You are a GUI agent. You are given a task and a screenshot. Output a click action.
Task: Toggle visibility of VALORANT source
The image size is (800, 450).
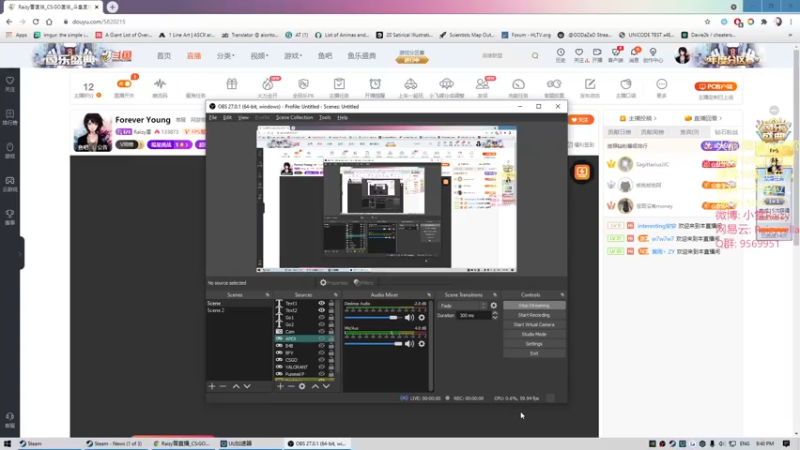coord(321,367)
